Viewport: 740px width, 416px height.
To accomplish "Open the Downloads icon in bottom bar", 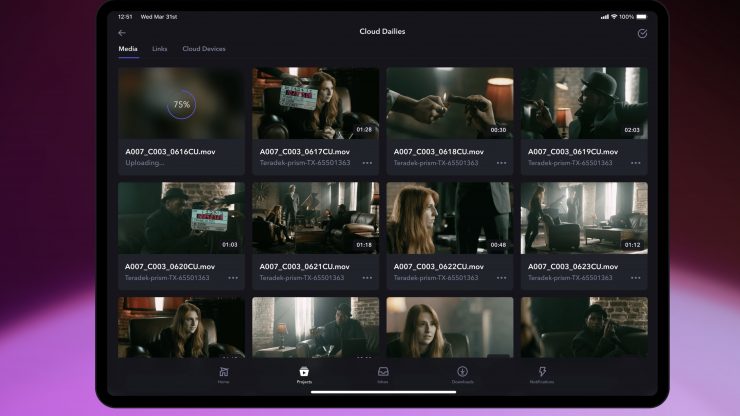I will [x=462, y=373].
